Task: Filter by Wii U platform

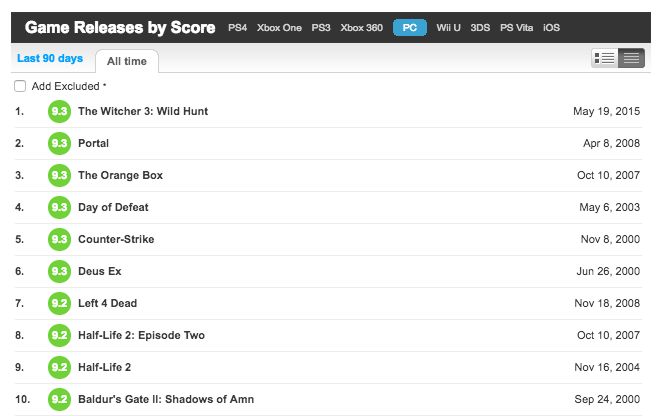Action: click(x=449, y=28)
